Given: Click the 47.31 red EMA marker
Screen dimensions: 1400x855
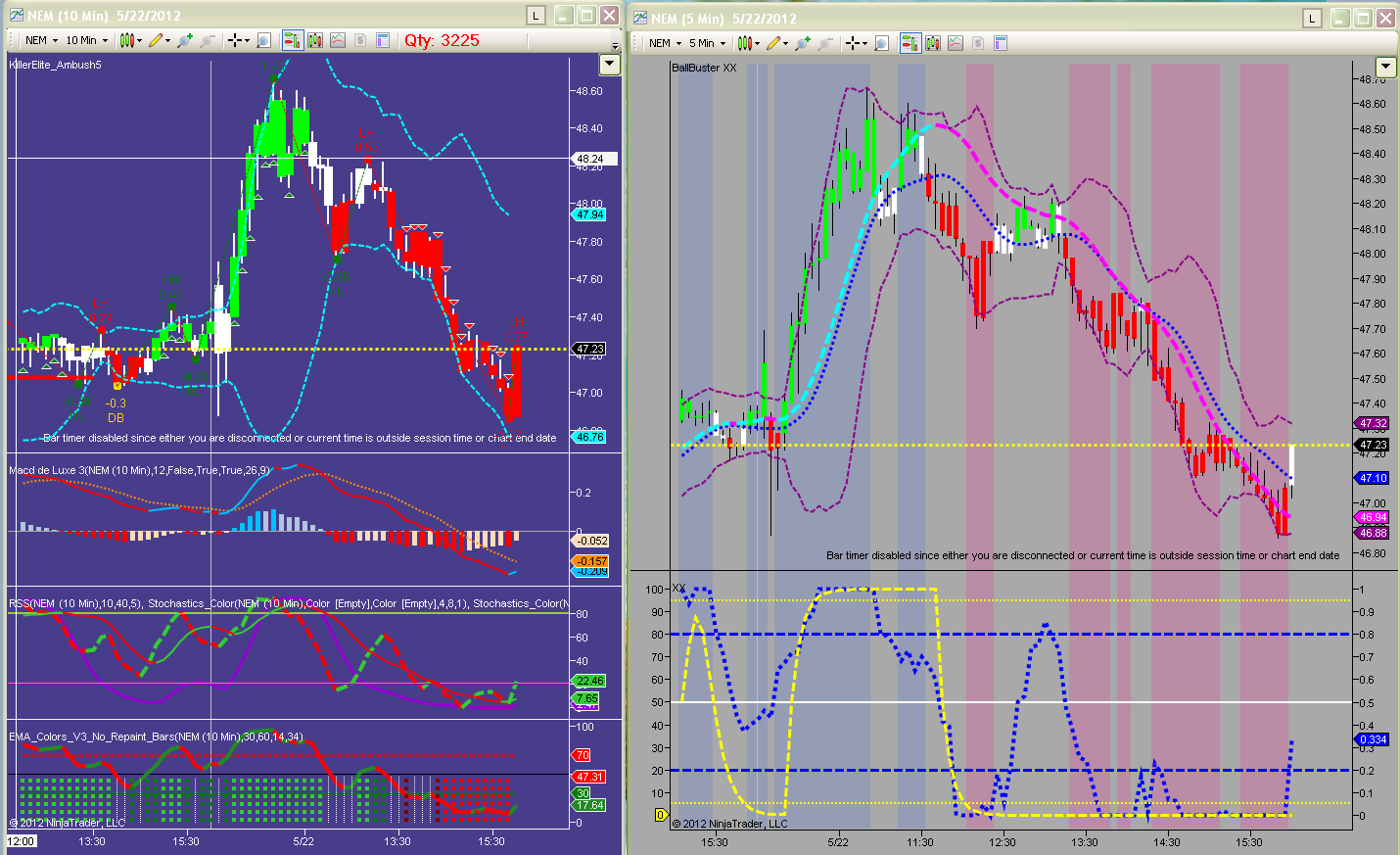Looking at the screenshot, I should [x=589, y=777].
